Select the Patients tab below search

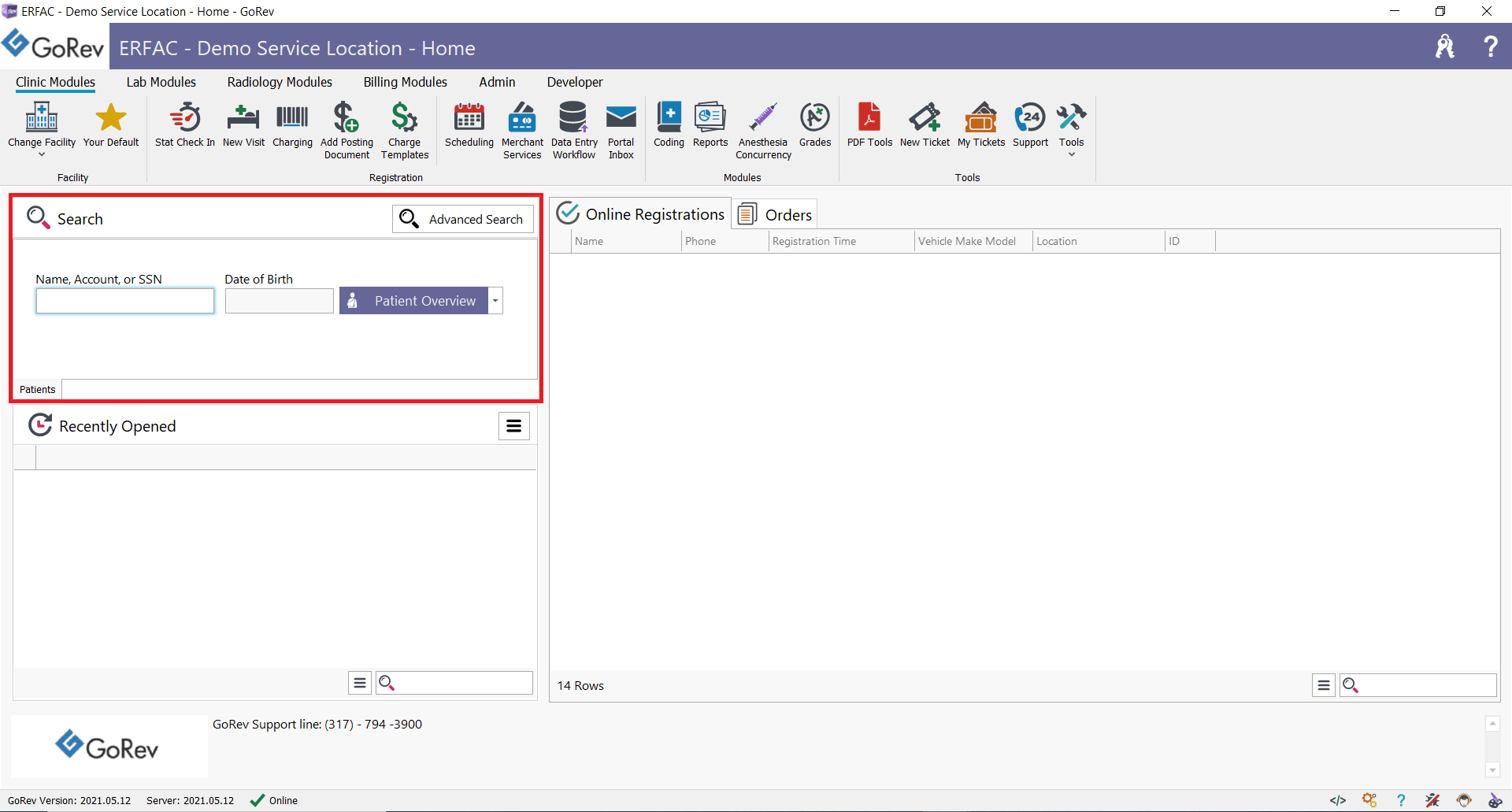38,389
